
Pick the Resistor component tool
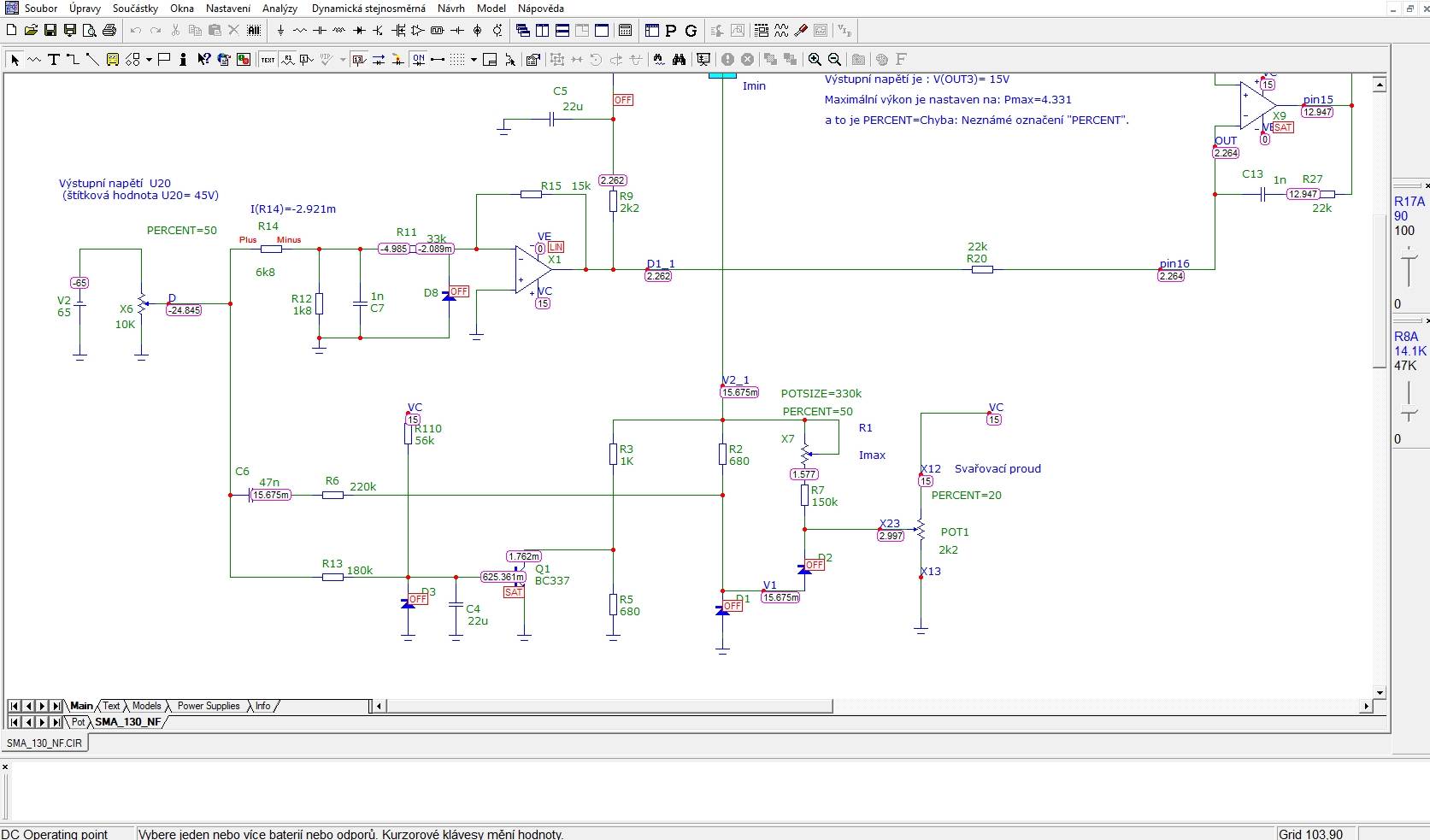300,31
